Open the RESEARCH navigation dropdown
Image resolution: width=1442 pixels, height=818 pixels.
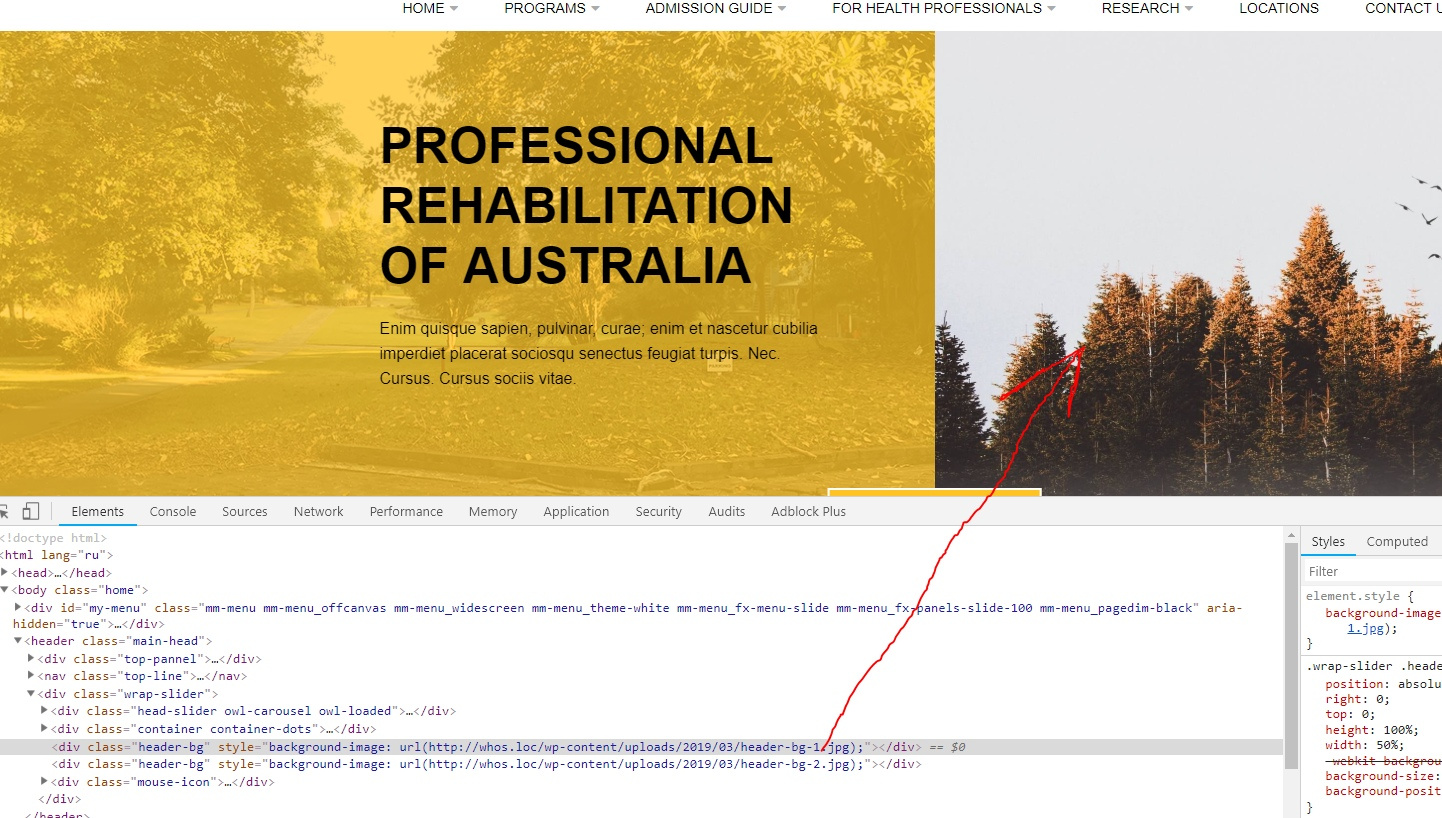(x=1147, y=8)
